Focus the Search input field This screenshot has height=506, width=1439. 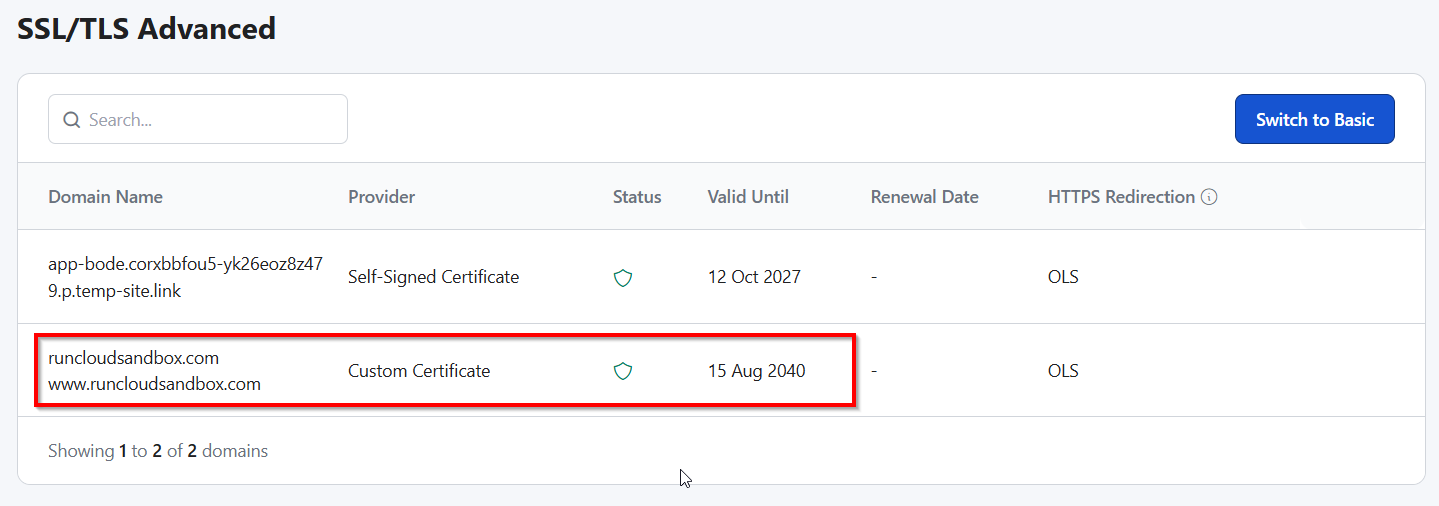[210, 120]
